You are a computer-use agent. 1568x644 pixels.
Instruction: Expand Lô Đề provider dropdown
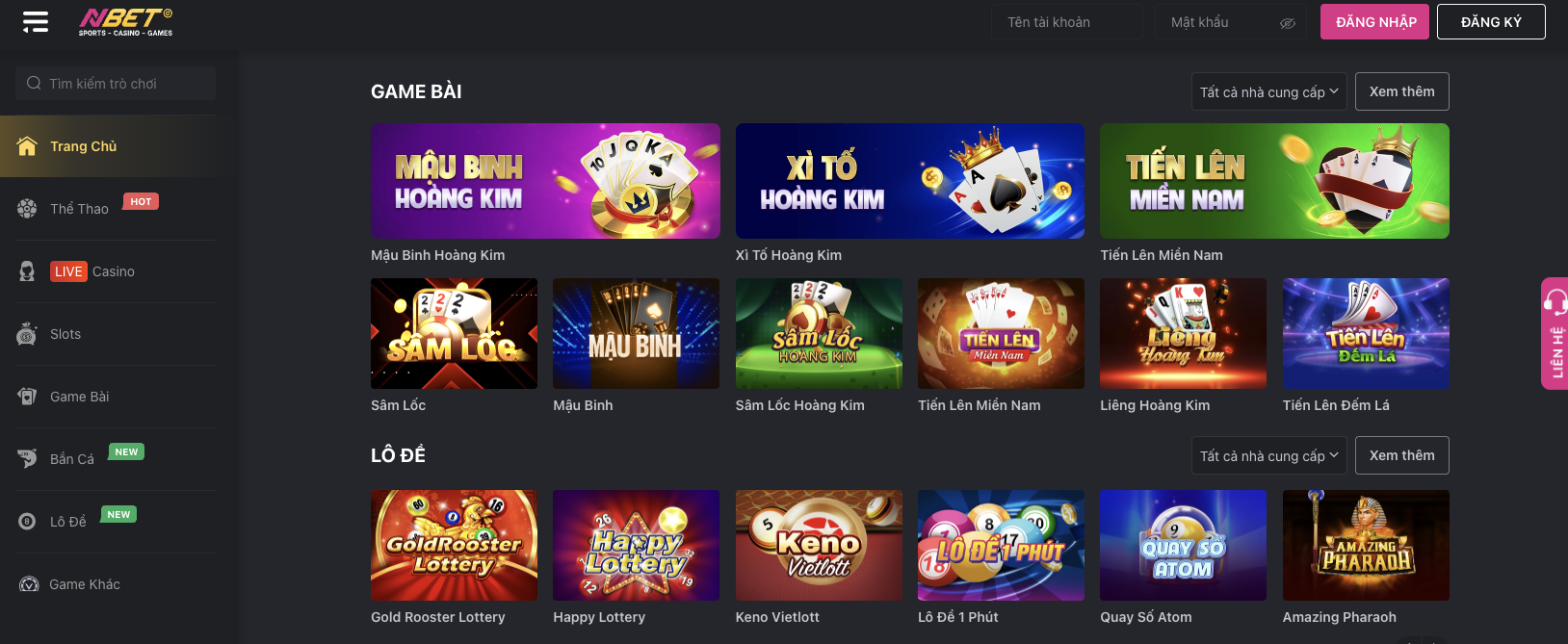click(1268, 455)
